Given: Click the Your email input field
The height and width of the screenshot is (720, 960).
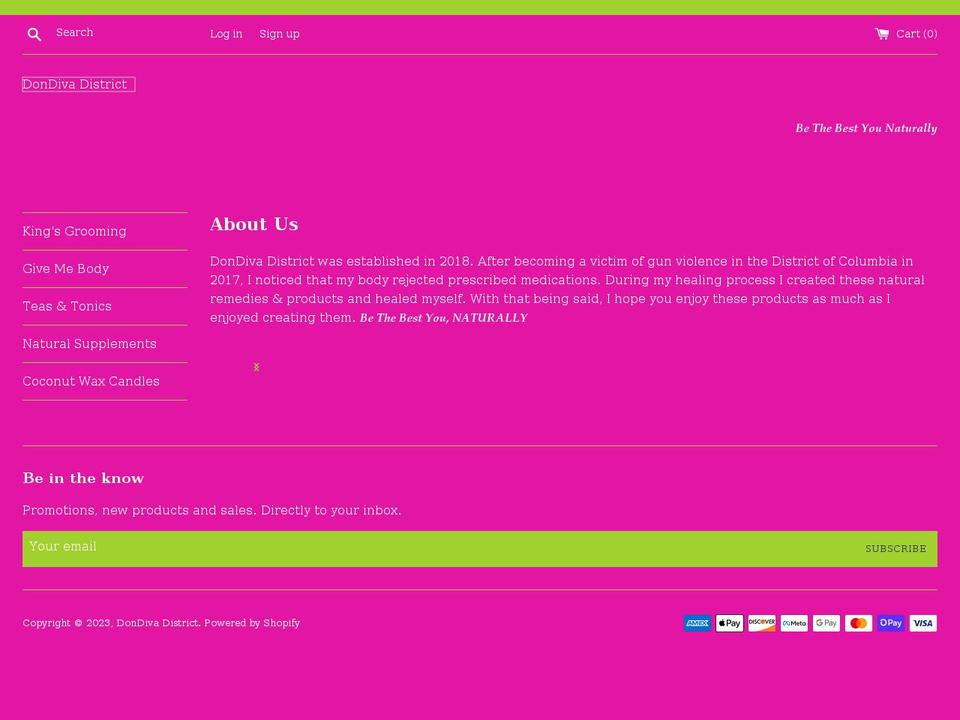Looking at the screenshot, I should [438, 549].
